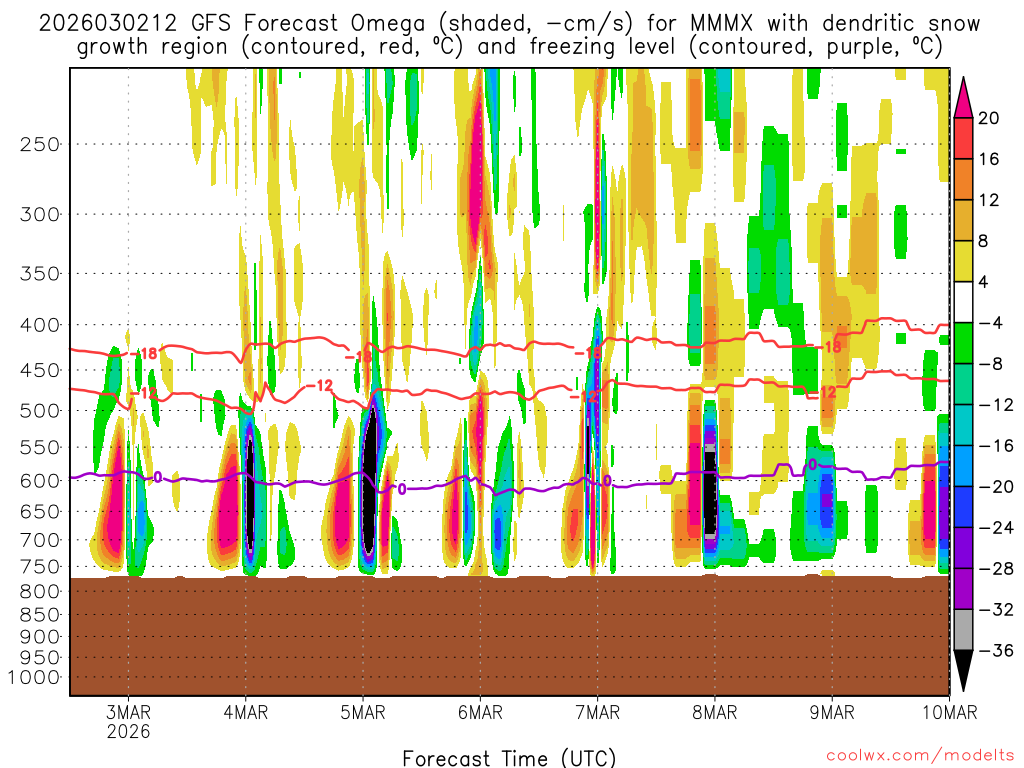Choose the green colorbar segment between -4 and -8

click(964, 343)
